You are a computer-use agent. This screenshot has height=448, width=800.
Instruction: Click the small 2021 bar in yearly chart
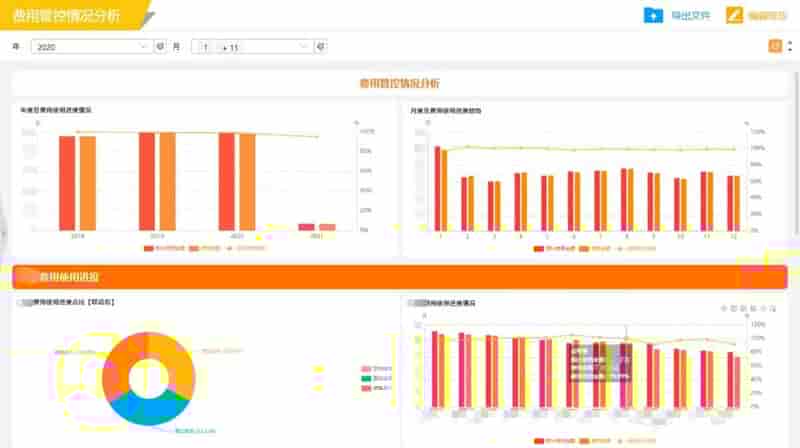(306, 227)
